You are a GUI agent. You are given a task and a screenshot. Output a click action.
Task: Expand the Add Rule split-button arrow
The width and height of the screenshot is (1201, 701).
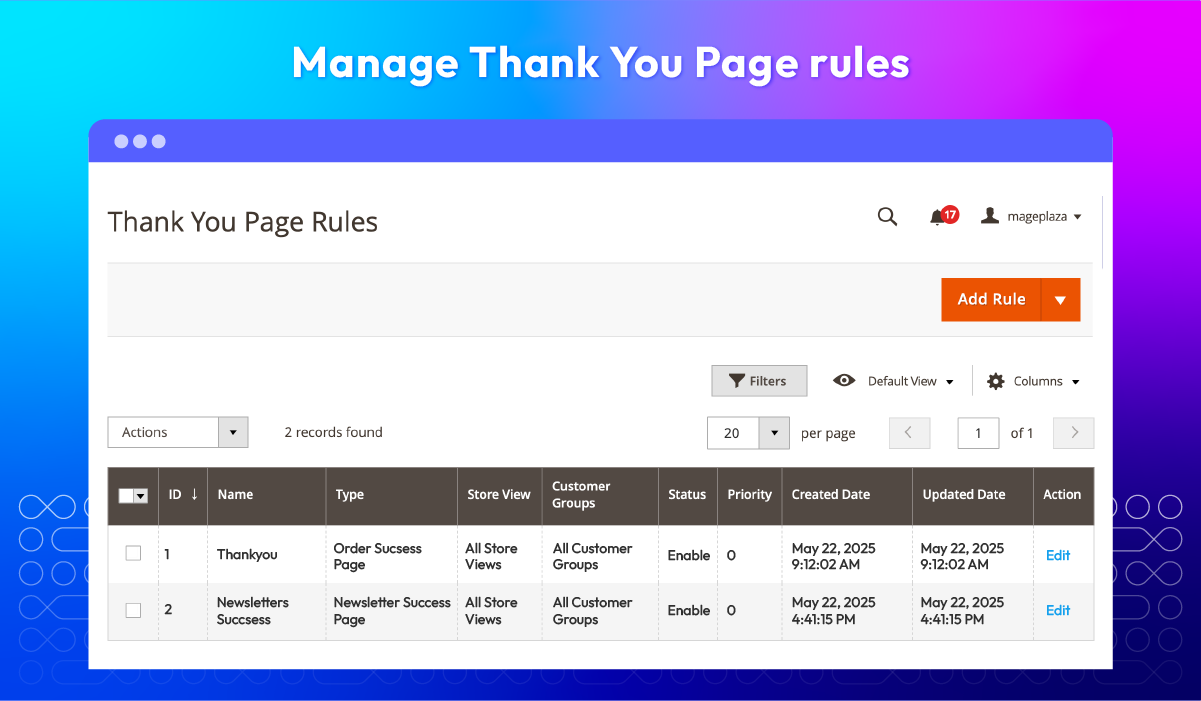(1060, 300)
